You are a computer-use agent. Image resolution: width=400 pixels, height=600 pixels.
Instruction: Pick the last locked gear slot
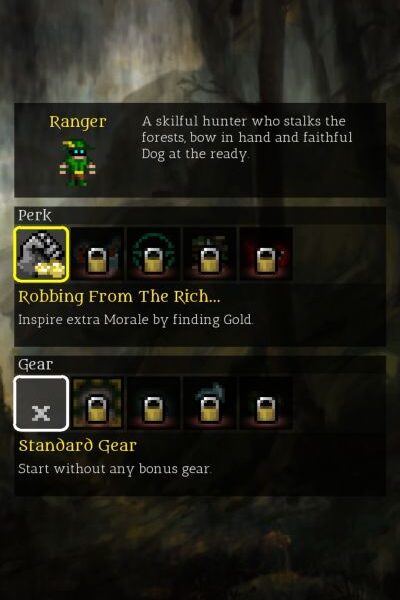tap(266, 403)
